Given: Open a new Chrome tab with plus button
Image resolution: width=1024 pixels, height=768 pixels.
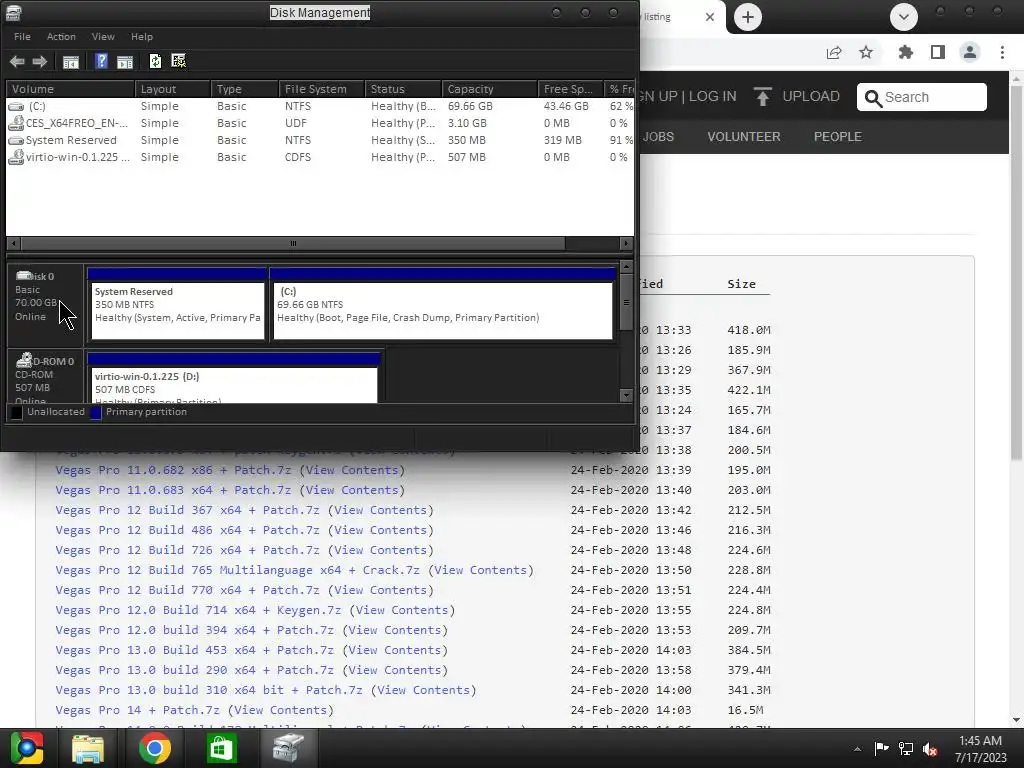Looking at the screenshot, I should [x=748, y=17].
